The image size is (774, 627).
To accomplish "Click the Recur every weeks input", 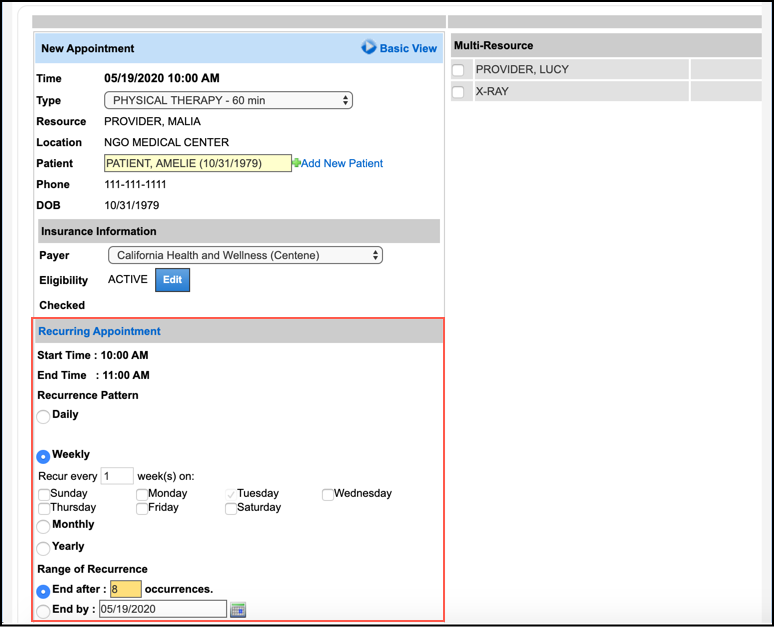I will pyautogui.click(x=117, y=476).
